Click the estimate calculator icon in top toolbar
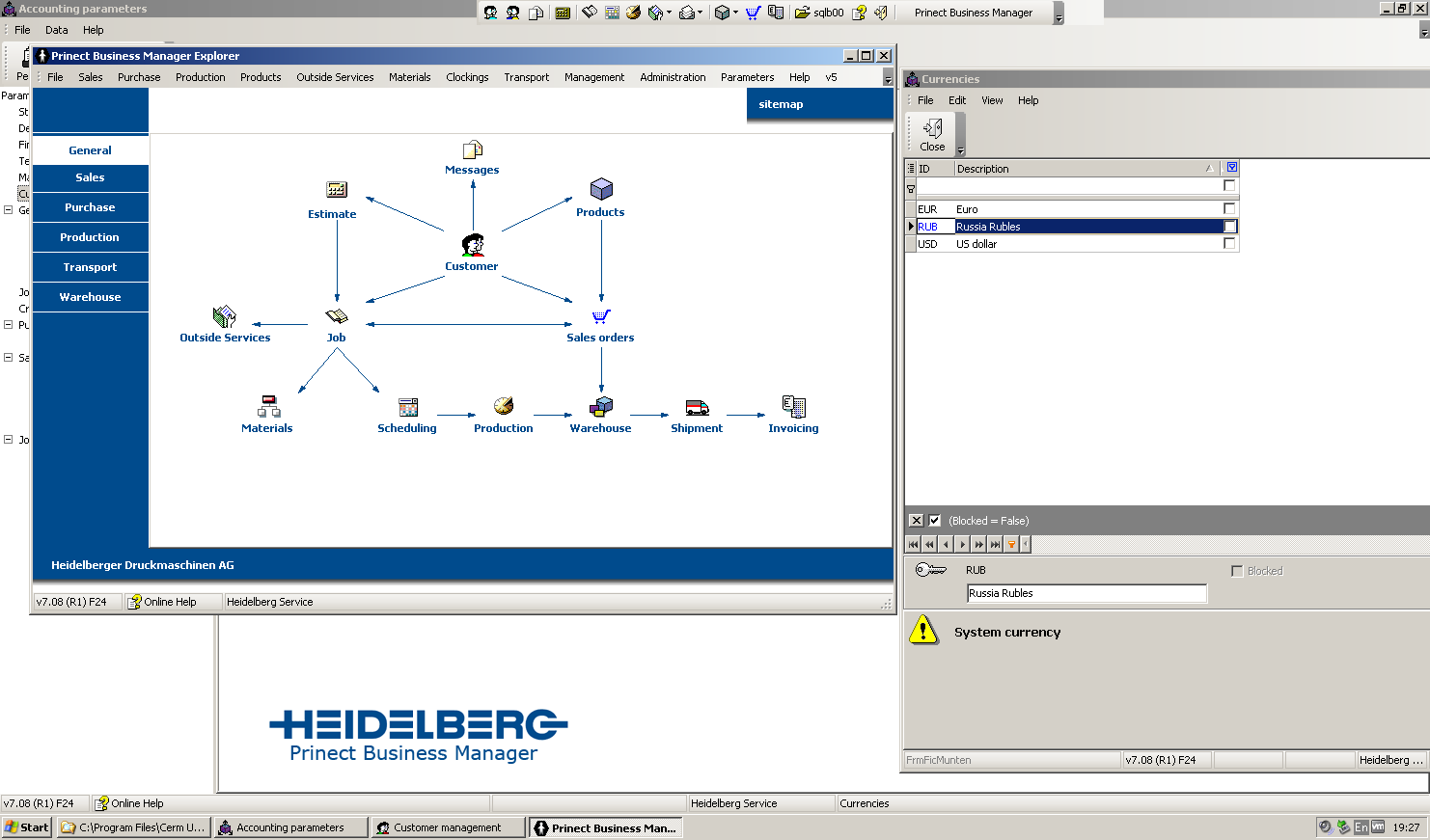 563,13
